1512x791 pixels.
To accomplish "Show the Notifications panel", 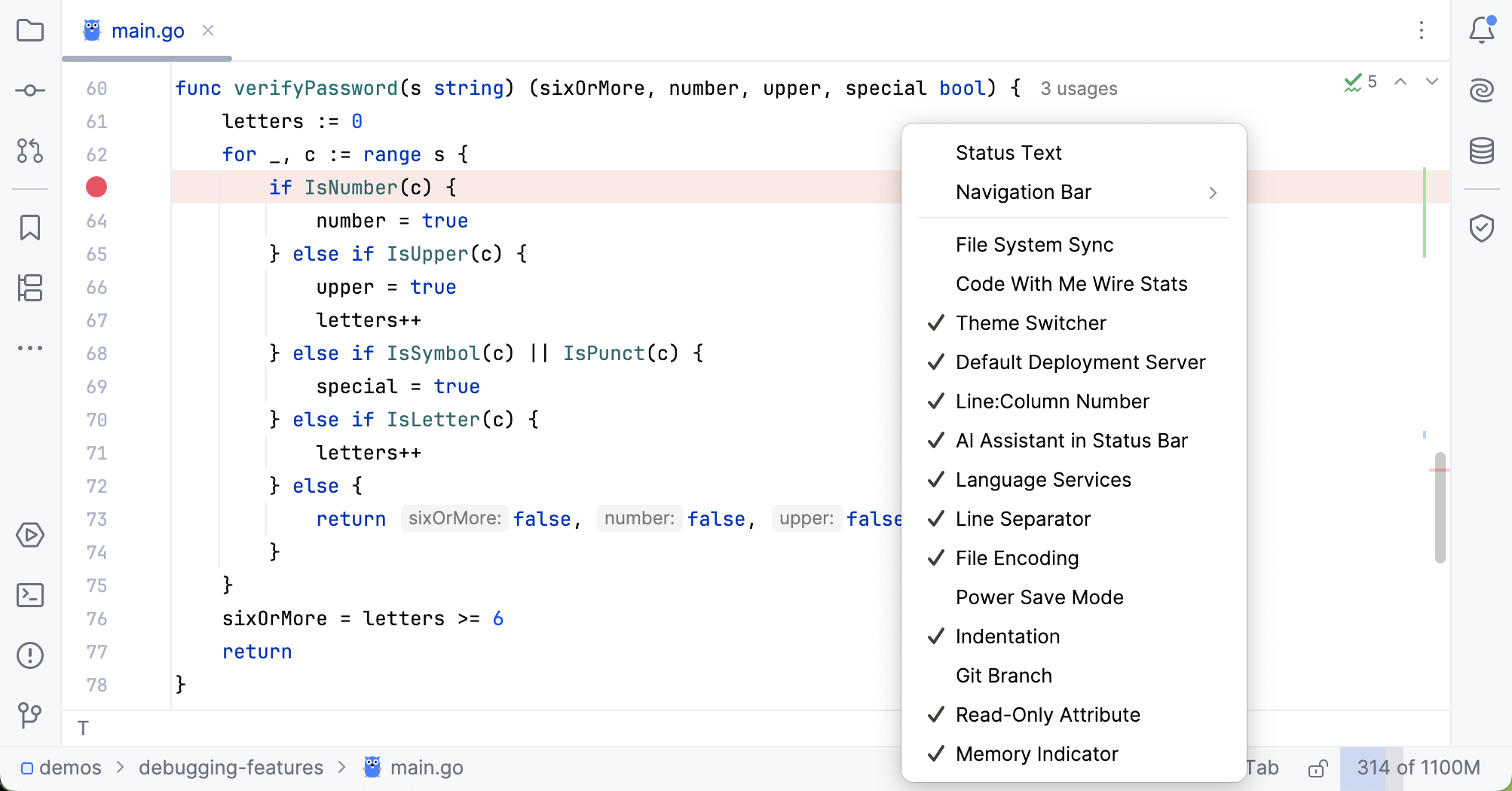I will [1481, 31].
